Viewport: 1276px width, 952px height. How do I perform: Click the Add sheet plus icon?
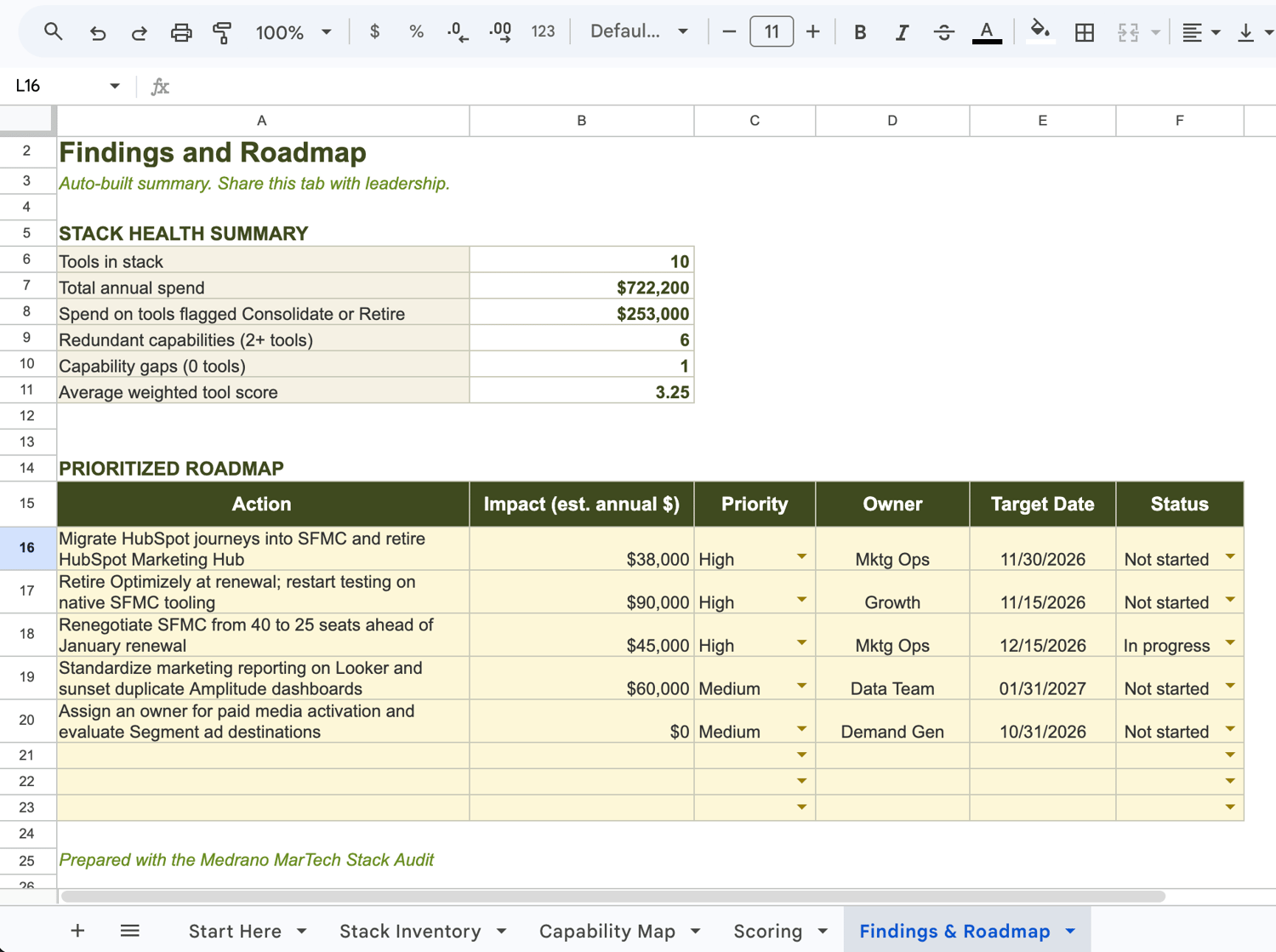pyautogui.click(x=77, y=931)
